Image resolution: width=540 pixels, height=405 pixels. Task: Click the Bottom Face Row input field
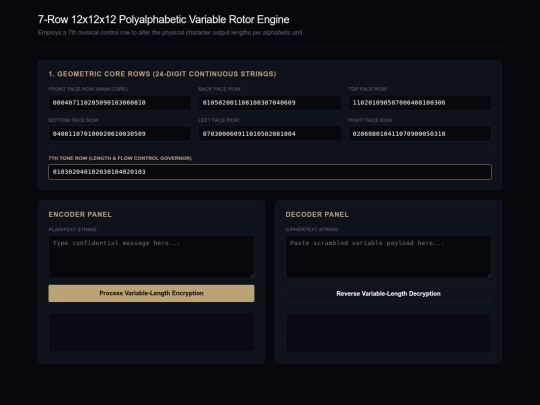(x=120, y=134)
